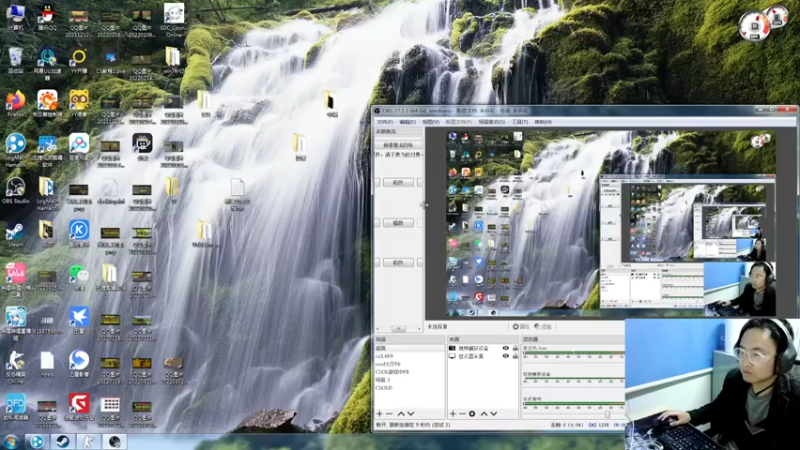Open the 百度网盘 desktop icon

point(79,147)
